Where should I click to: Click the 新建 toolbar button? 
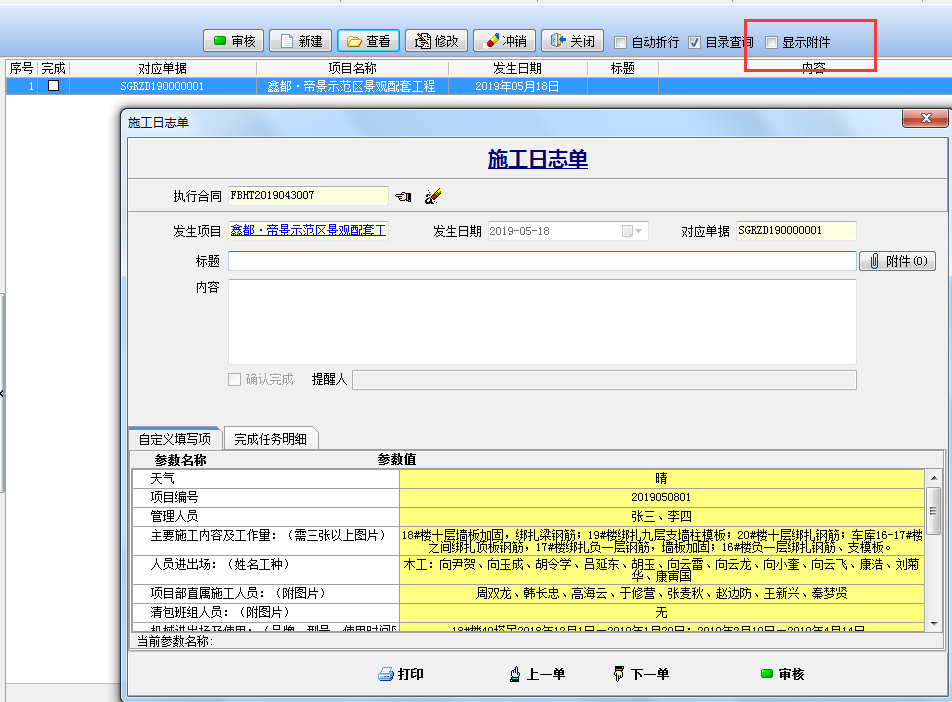pos(300,41)
